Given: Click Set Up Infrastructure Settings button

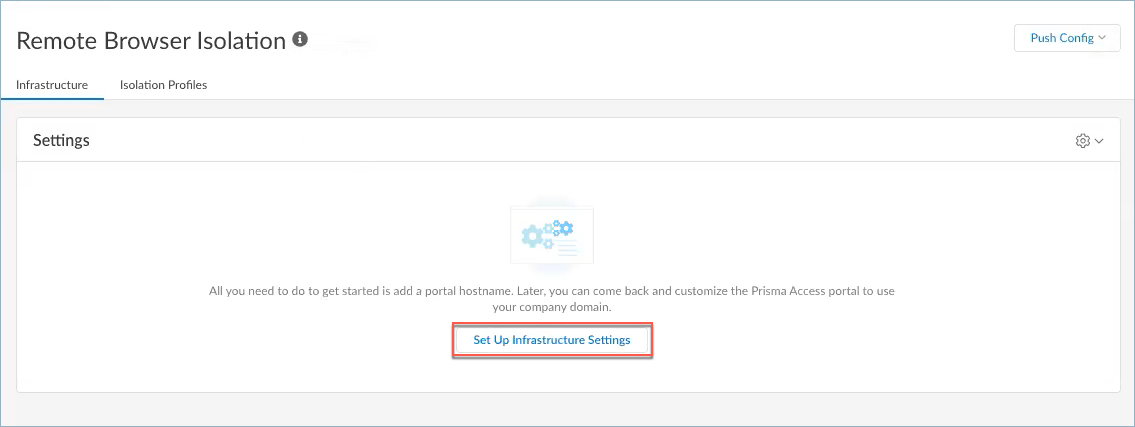Looking at the screenshot, I should 552,340.
